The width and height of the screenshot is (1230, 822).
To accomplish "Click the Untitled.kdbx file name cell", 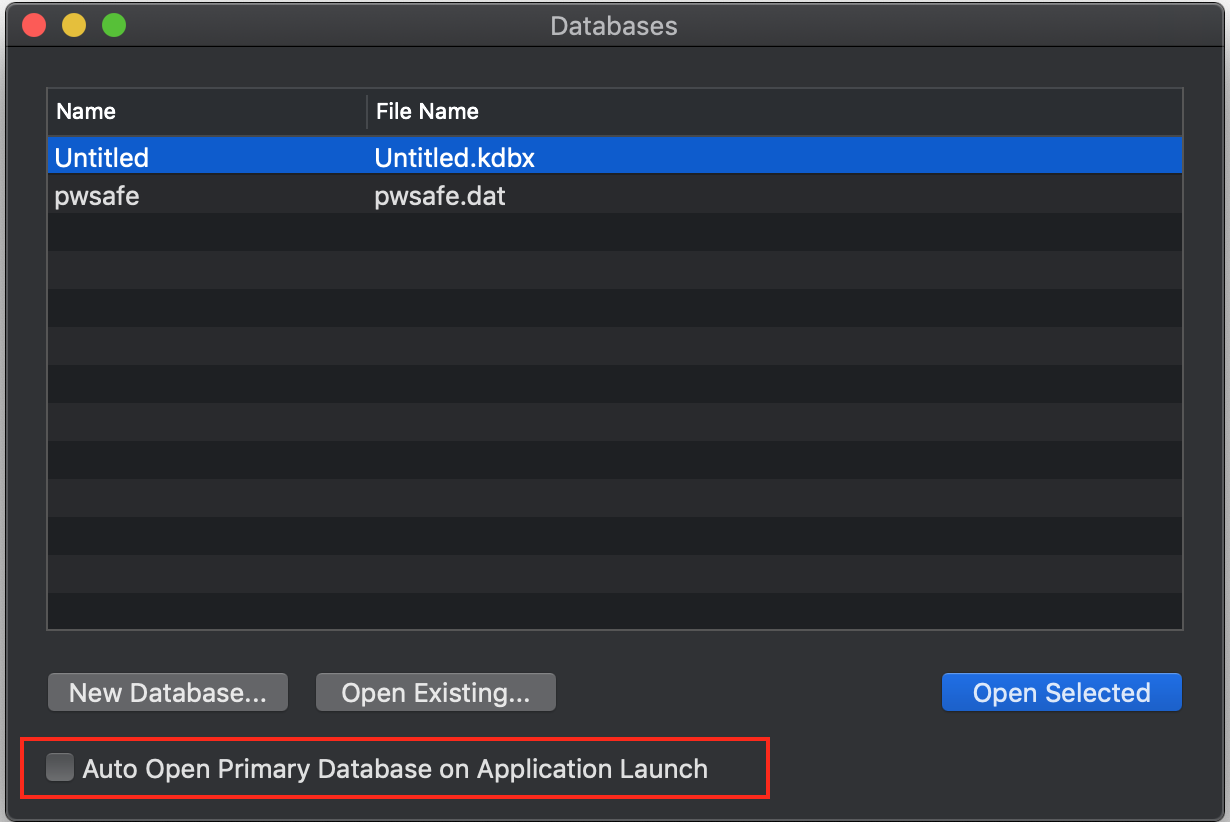I will click(x=453, y=157).
